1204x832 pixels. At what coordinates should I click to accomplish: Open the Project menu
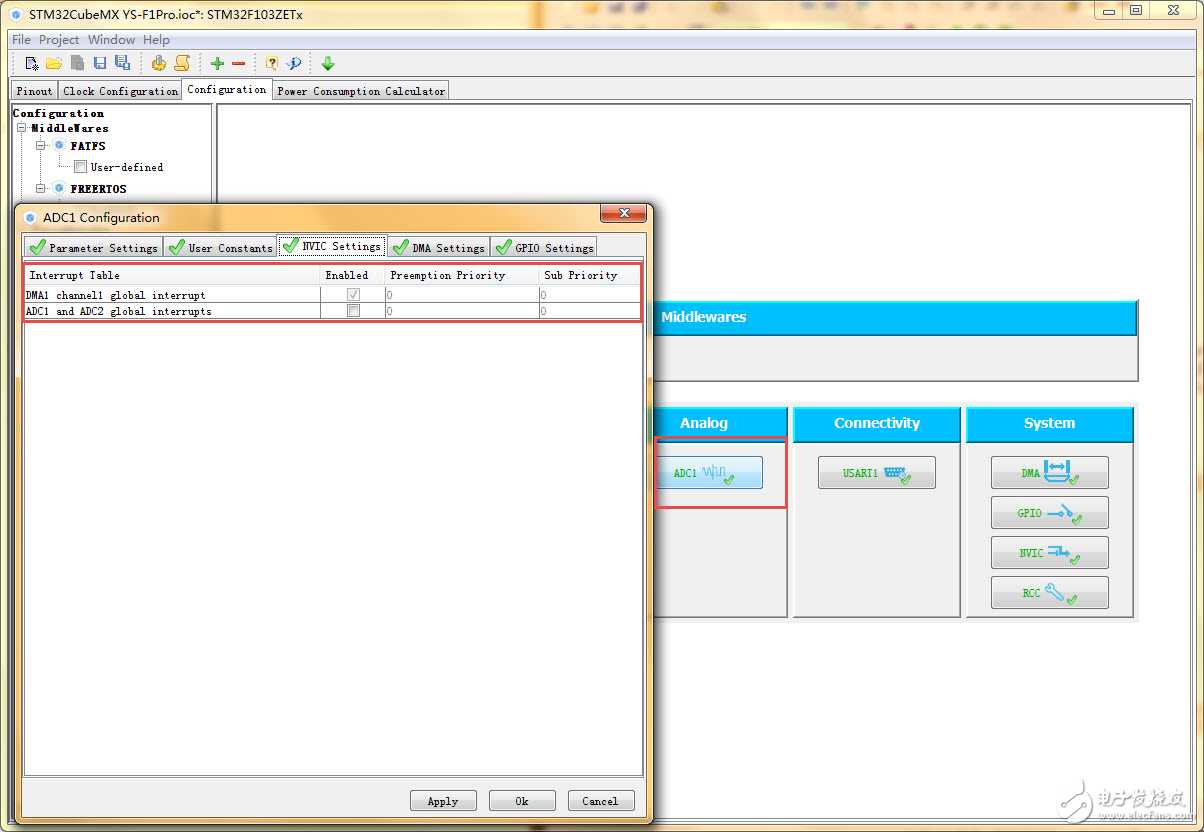pos(59,40)
